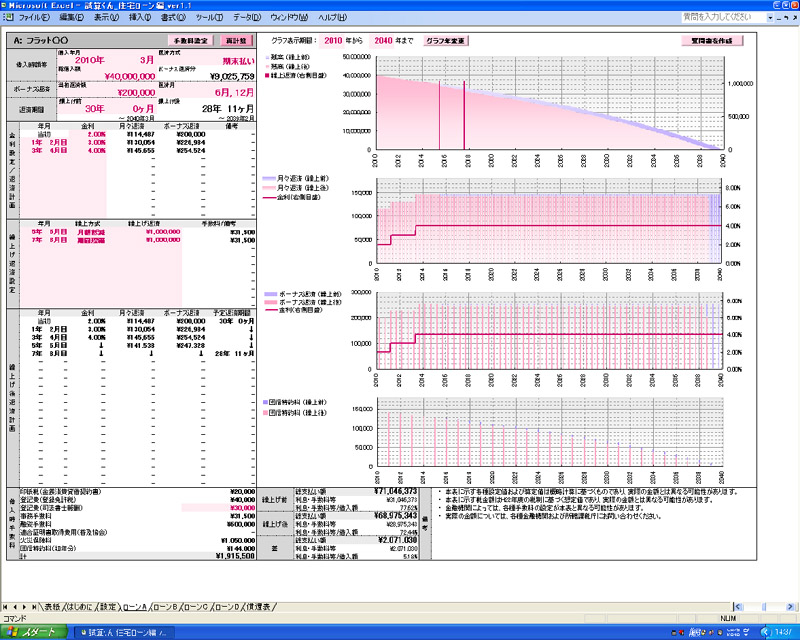Select the bonus months 6月, 12月 cell

point(234,93)
